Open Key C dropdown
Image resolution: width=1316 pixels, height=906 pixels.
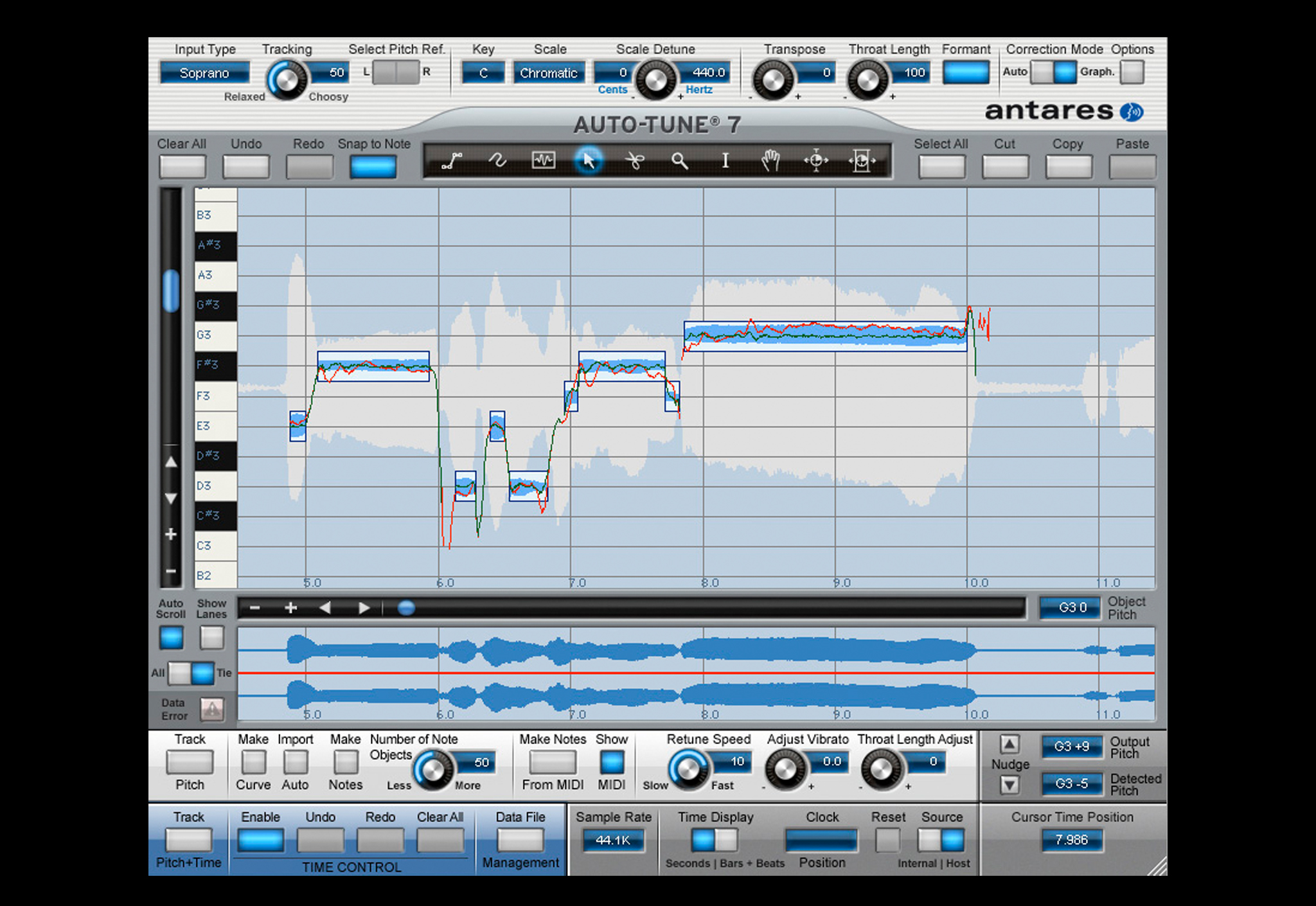point(483,73)
